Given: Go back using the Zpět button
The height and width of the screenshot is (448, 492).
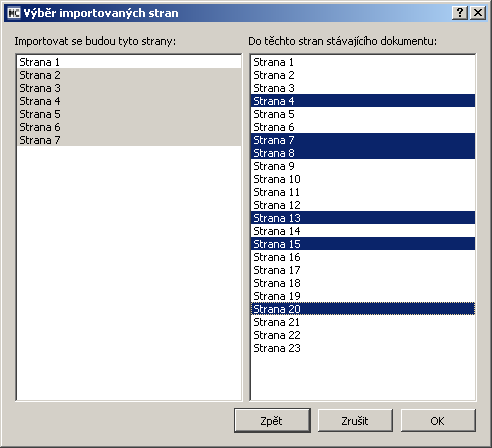Looking at the screenshot, I should (272, 420).
